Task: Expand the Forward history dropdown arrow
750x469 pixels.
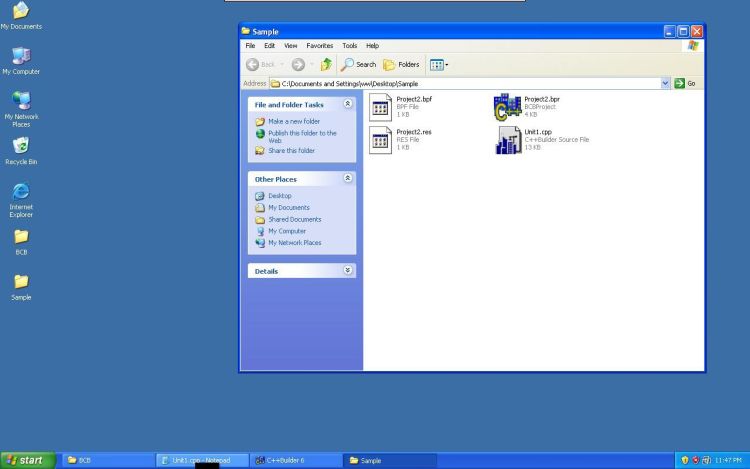Action: click(312, 64)
